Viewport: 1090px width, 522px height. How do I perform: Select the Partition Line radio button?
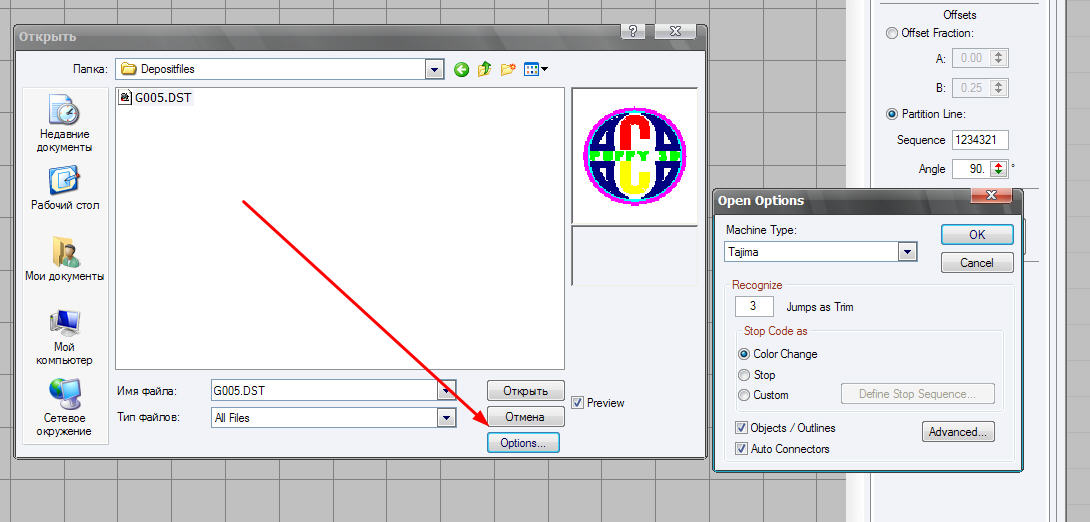click(x=892, y=113)
